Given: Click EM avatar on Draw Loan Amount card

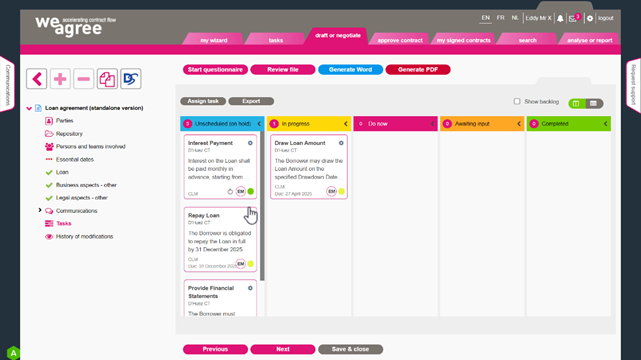Looking at the screenshot, I should [332, 191].
